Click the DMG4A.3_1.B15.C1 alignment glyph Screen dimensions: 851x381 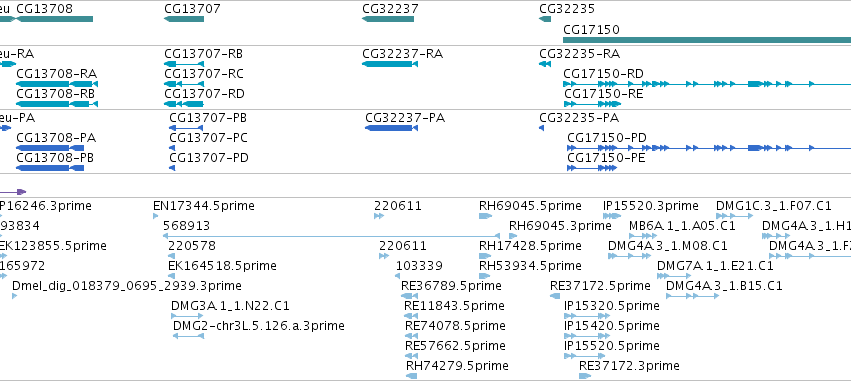point(693,296)
